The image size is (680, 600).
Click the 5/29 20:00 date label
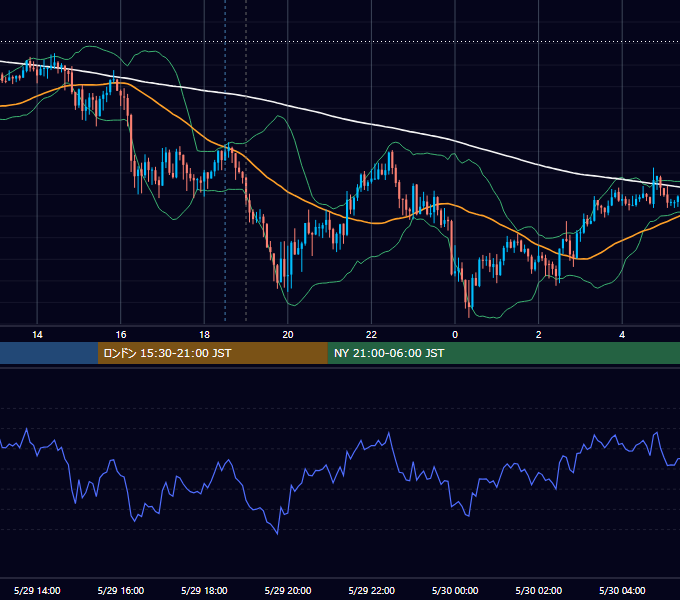[288, 590]
